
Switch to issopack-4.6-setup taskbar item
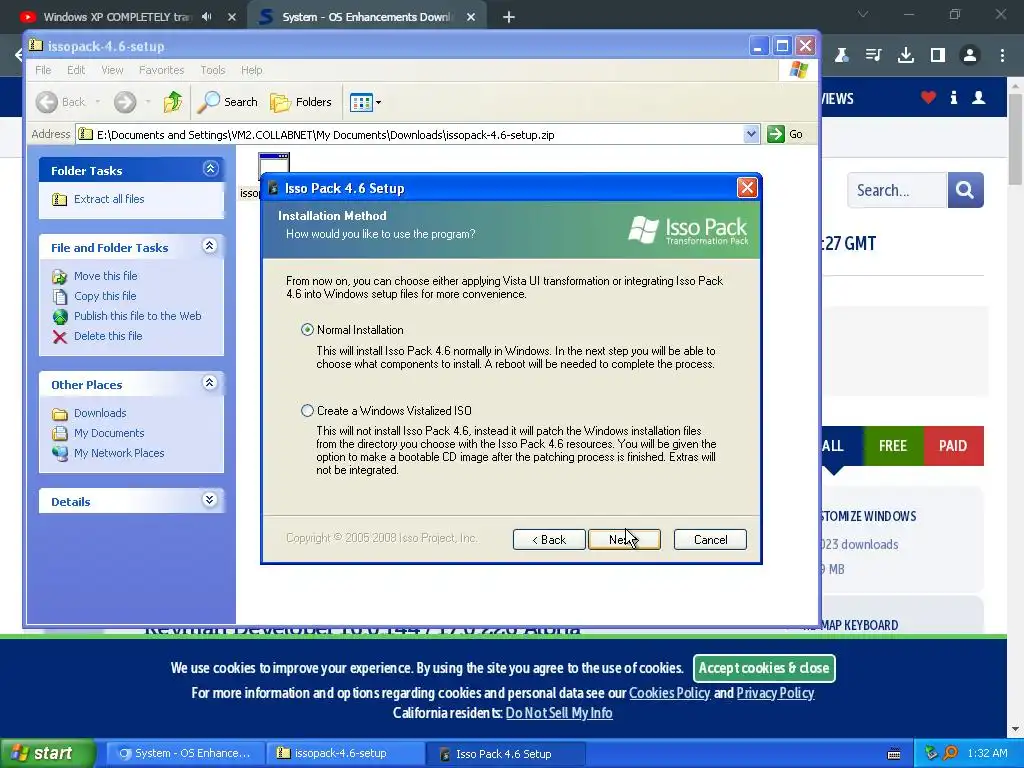tap(346, 754)
